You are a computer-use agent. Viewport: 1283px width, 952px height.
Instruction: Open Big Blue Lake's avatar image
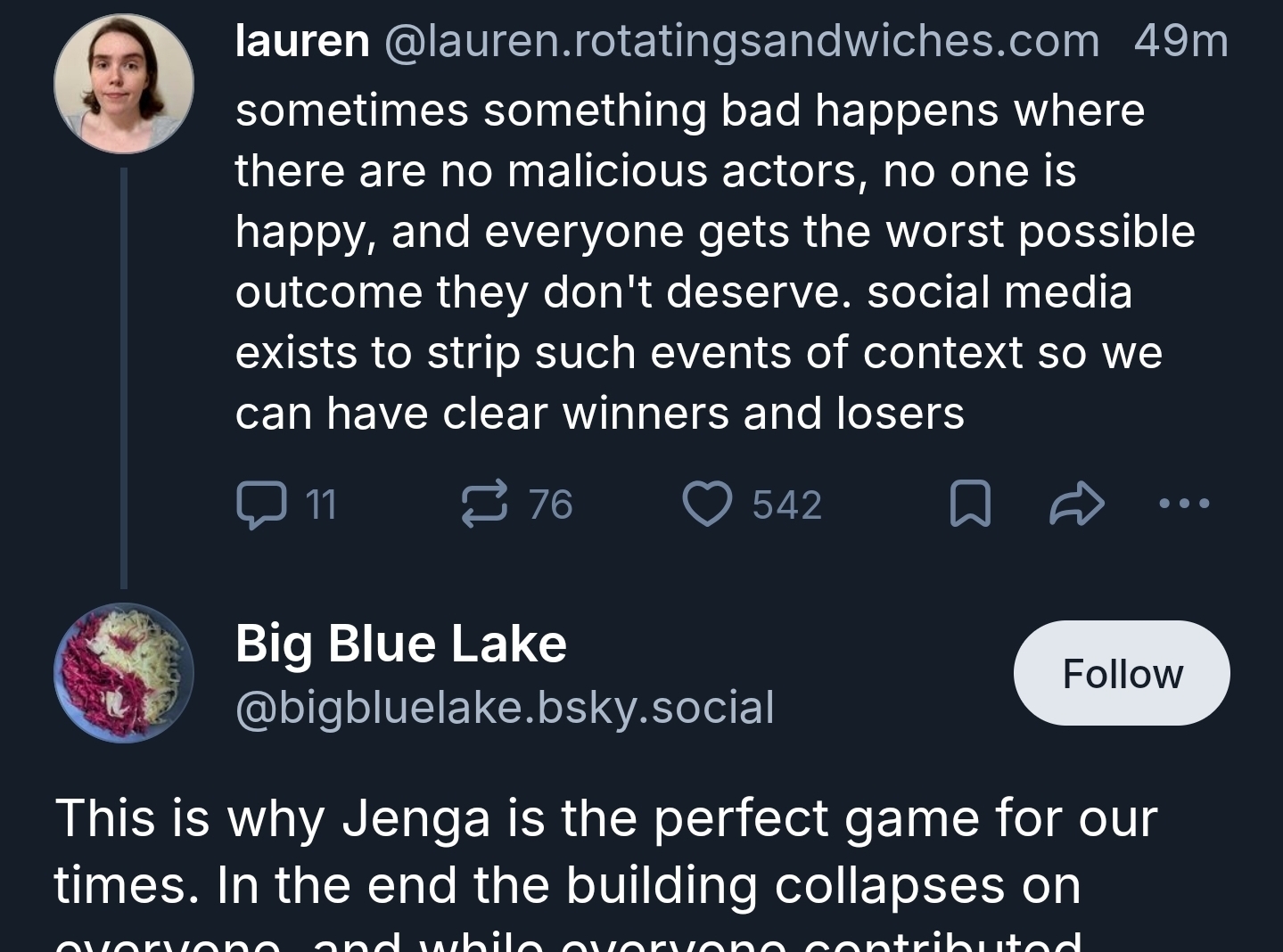click(x=124, y=674)
